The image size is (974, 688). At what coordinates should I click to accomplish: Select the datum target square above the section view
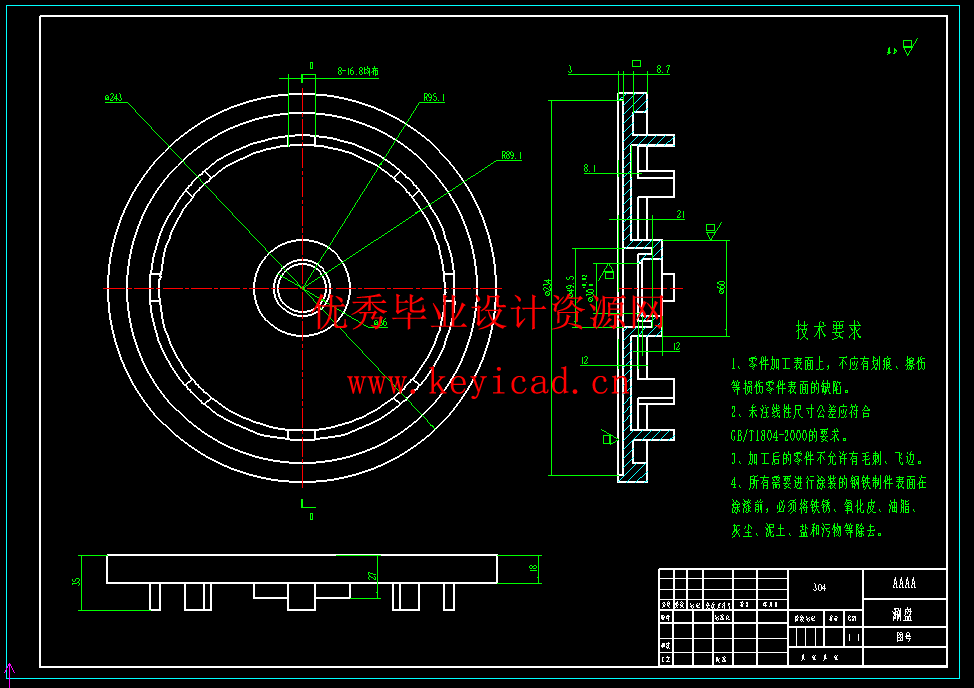[637, 63]
